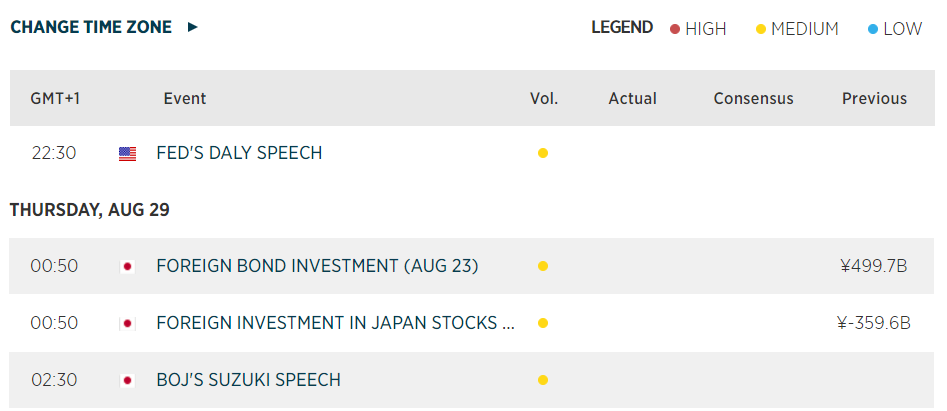
Task: Open the Fed's Daly Speech event
Action: click(239, 154)
